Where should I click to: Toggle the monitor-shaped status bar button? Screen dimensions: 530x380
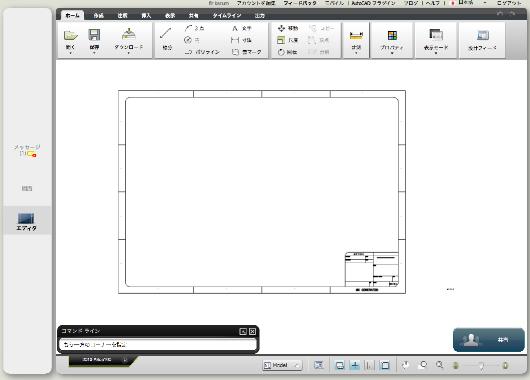pos(340,365)
